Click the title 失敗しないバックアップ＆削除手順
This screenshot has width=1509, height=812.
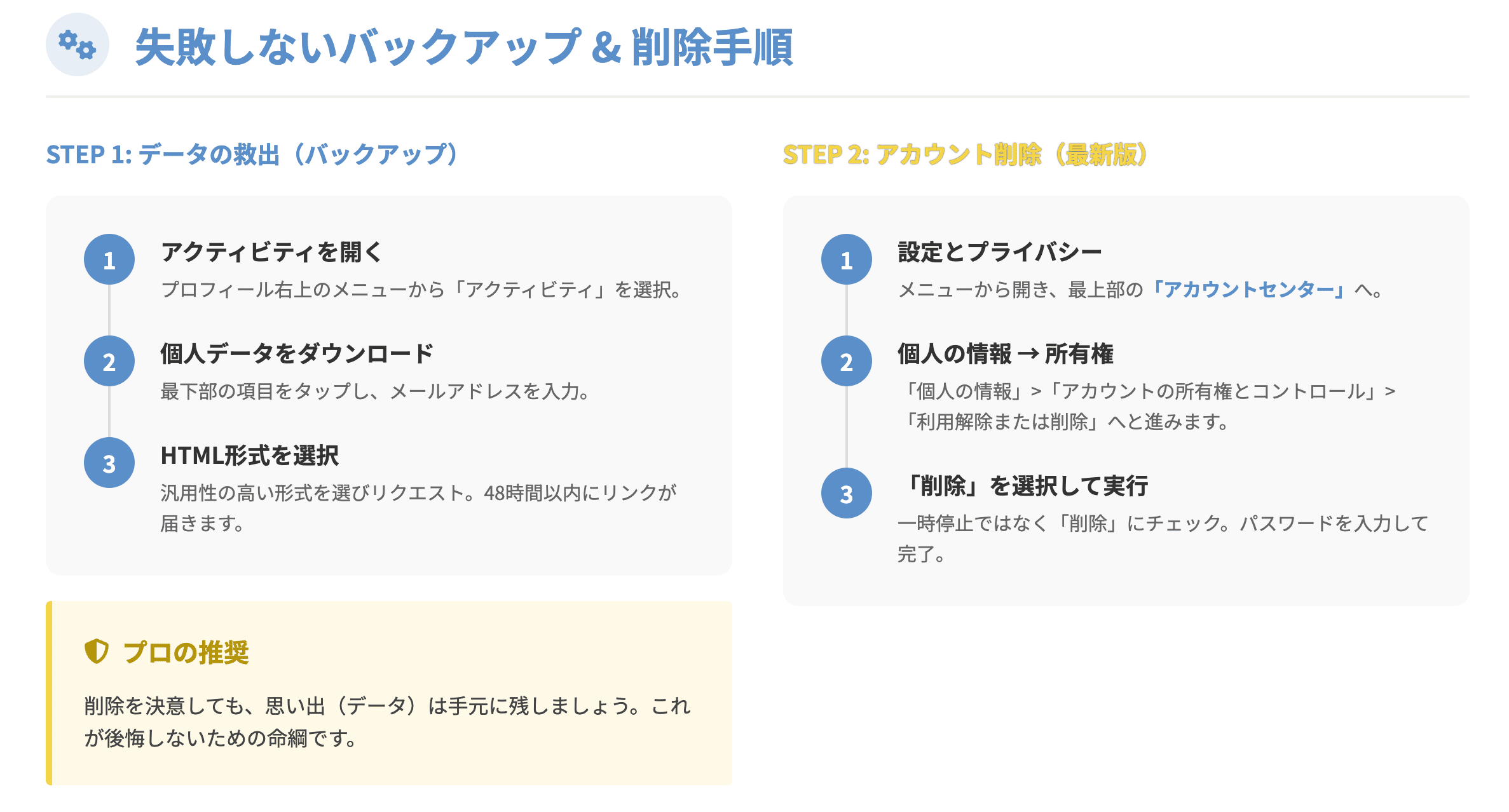(x=464, y=47)
